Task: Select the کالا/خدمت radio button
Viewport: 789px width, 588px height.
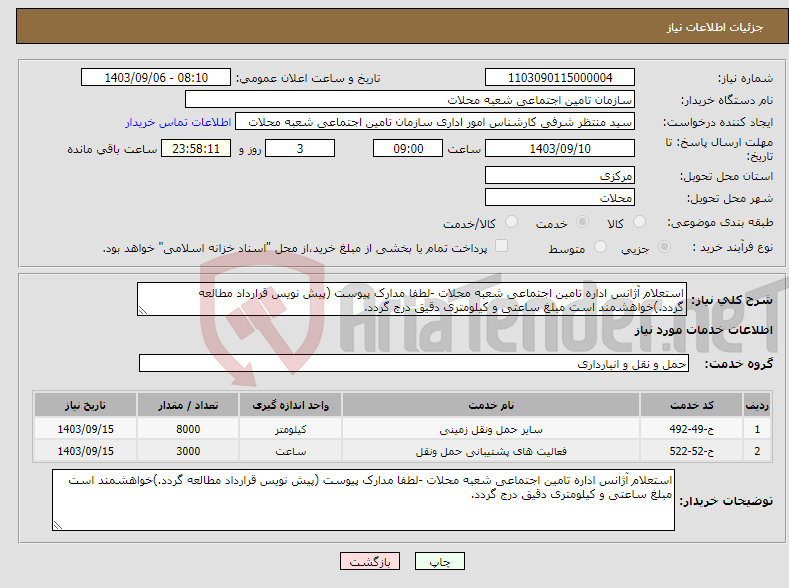Action: click(511, 222)
